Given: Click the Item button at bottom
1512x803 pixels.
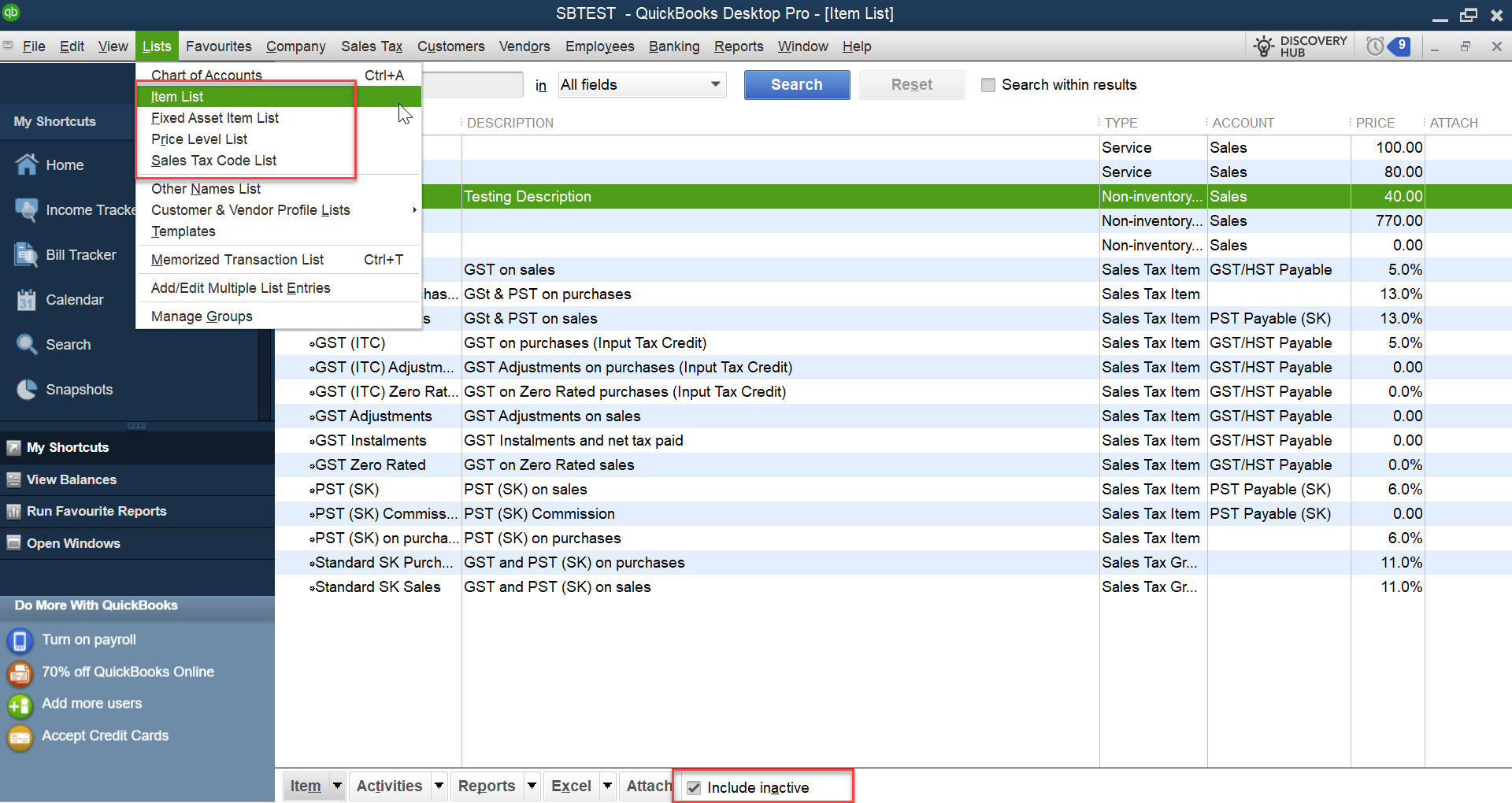Looking at the screenshot, I should pos(306,786).
